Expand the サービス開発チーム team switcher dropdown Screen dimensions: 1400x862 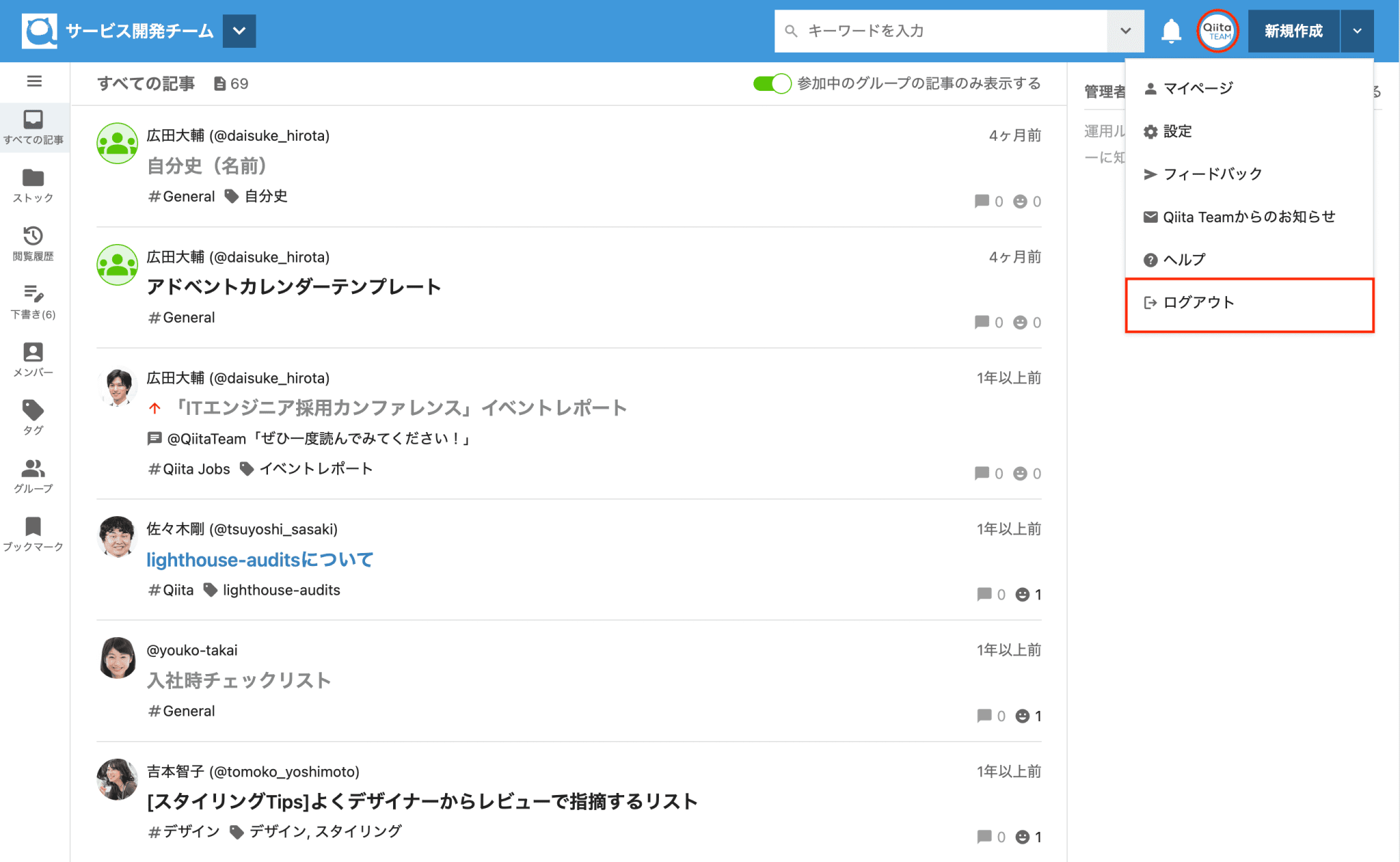coord(239,31)
